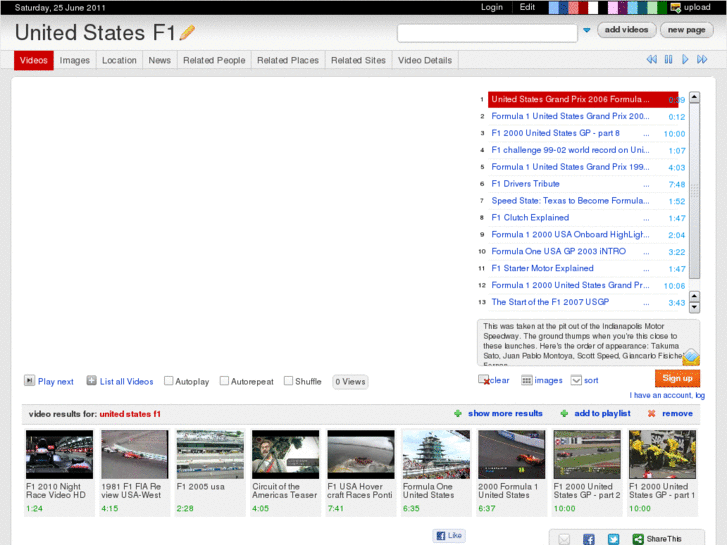Click the Edit link in the top bar
The image size is (727, 545).
coord(527,7)
